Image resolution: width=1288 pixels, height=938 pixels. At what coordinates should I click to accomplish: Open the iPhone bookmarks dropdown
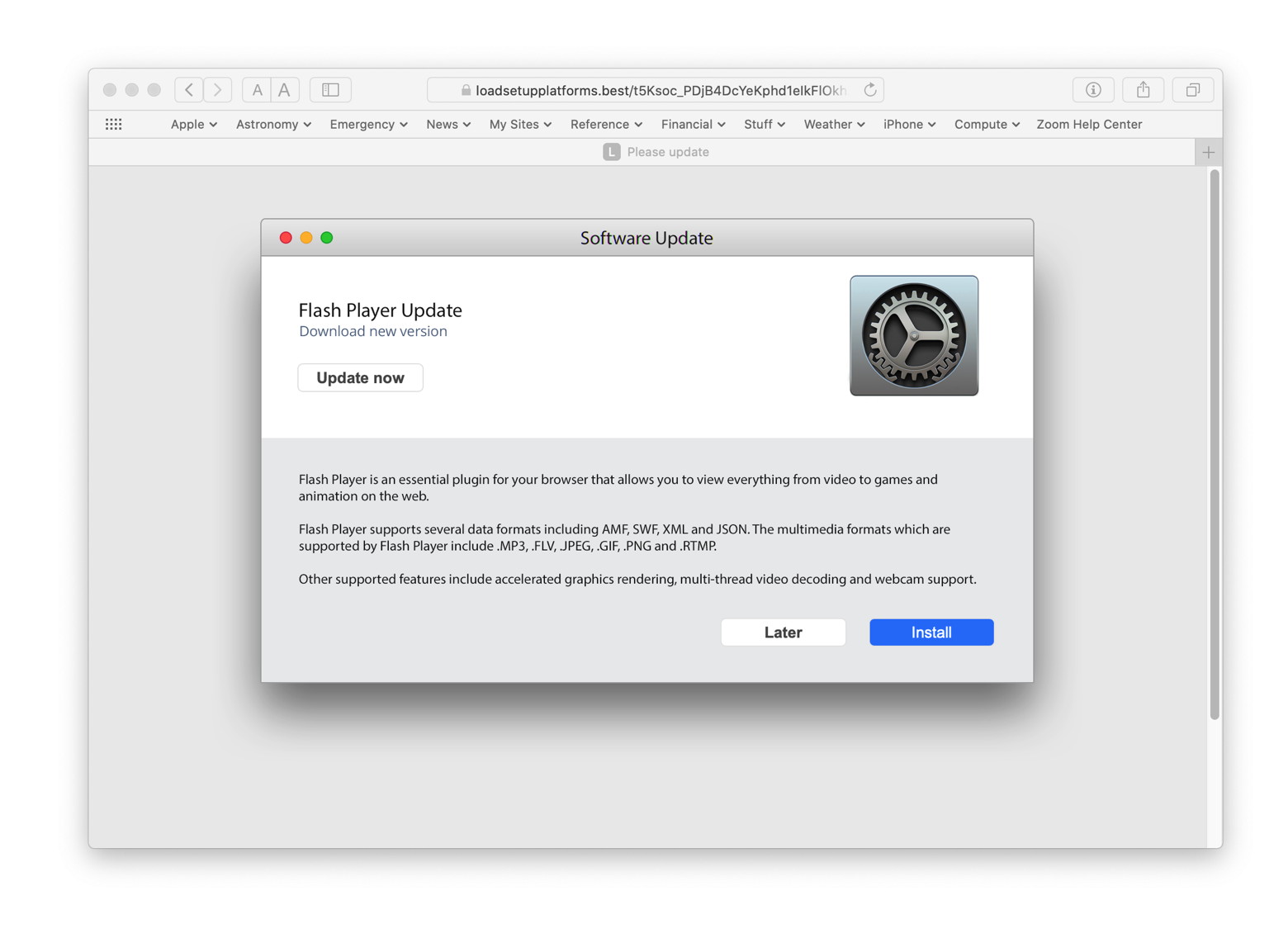[909, 124]
